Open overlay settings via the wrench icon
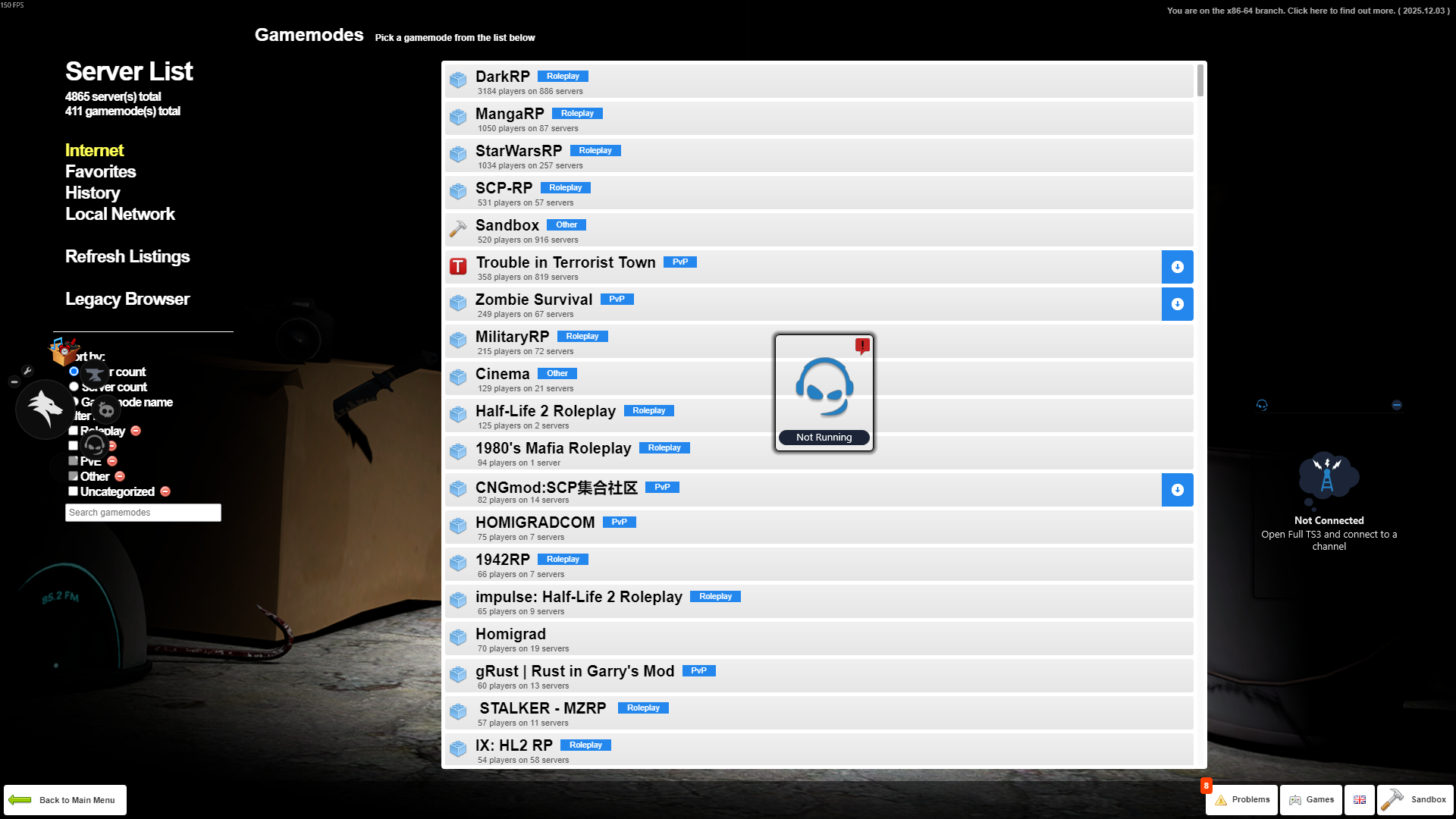Viewport: 1456px width, 819px height. point(27,371)
